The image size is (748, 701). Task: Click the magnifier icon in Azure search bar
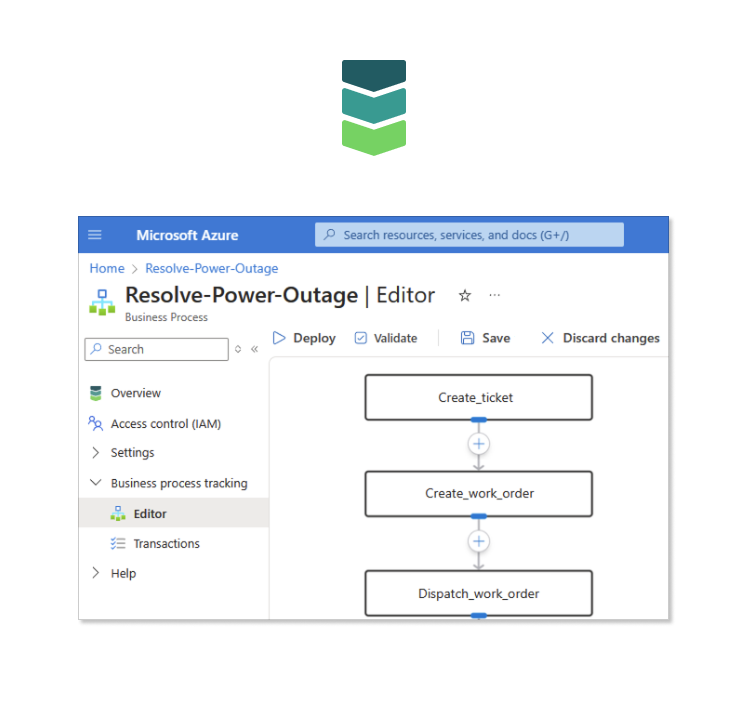330,234
